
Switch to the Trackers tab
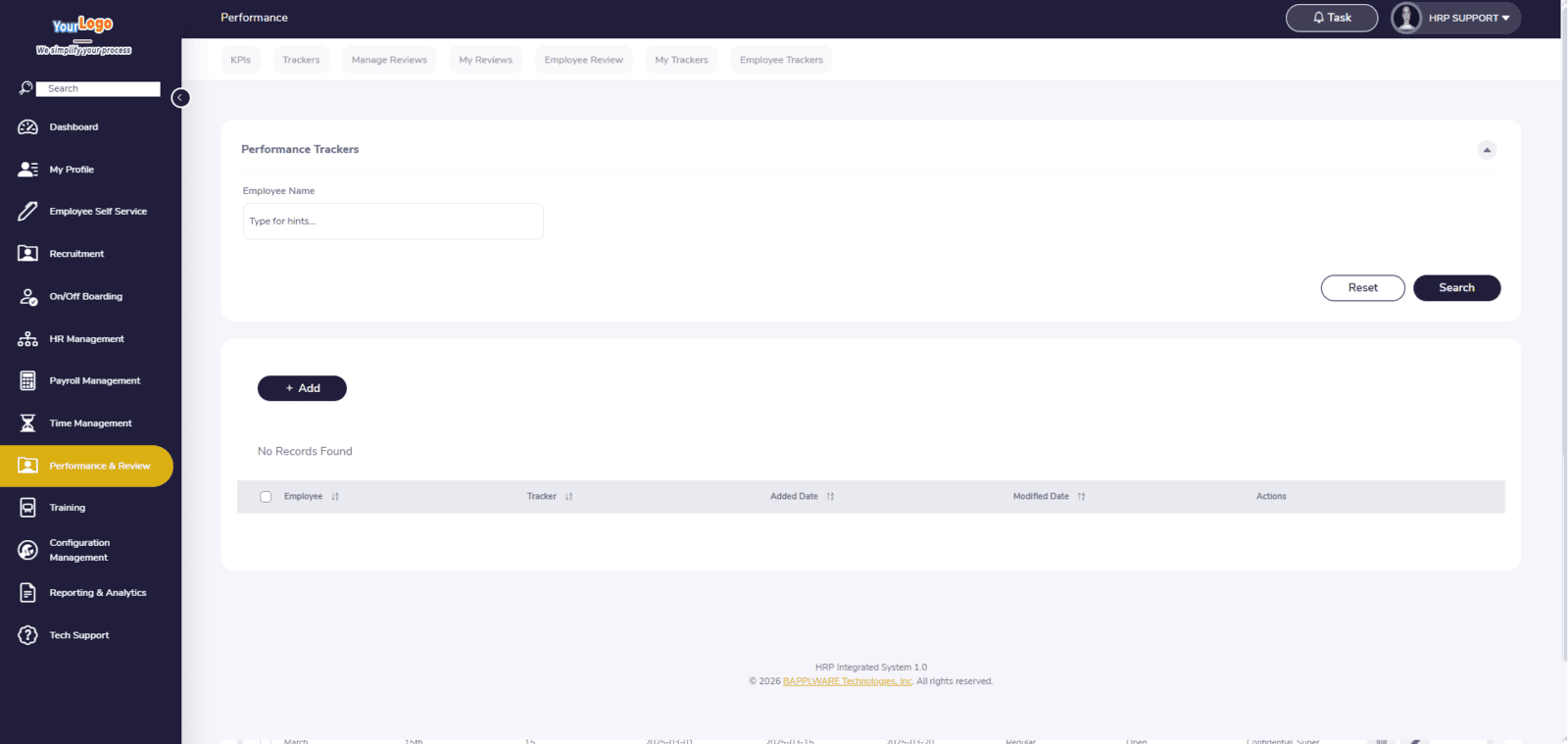(x=301, y=60)
